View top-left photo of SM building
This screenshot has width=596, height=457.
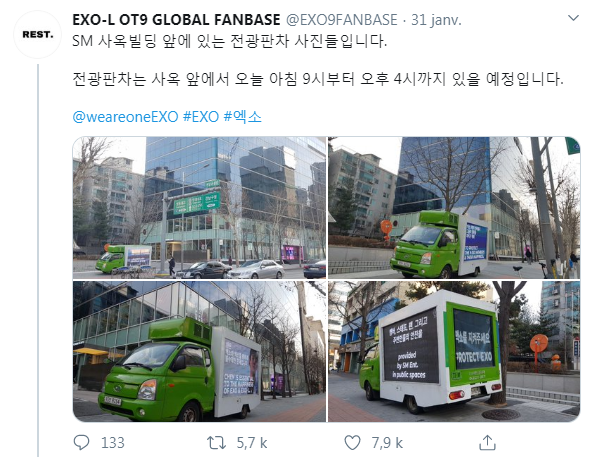click(x=200, y=208)
